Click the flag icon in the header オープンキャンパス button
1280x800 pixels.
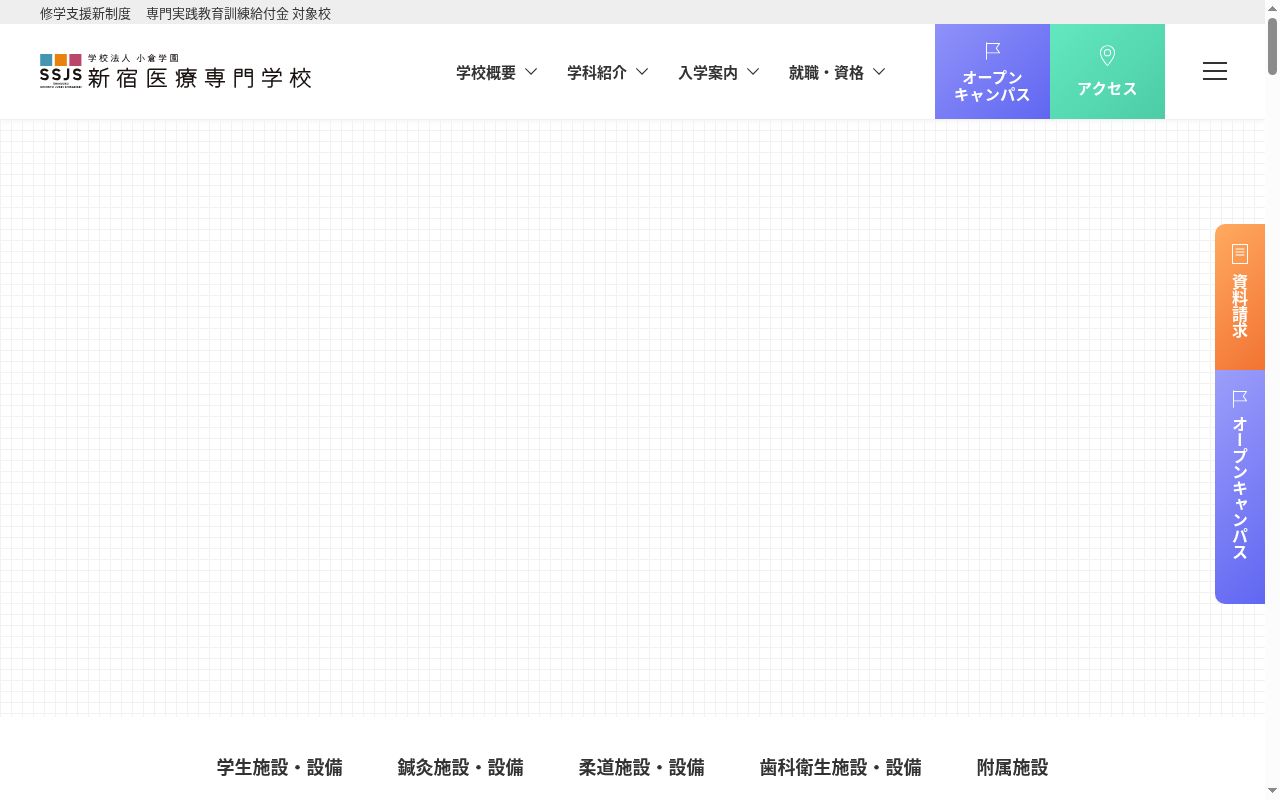[993, 51]
